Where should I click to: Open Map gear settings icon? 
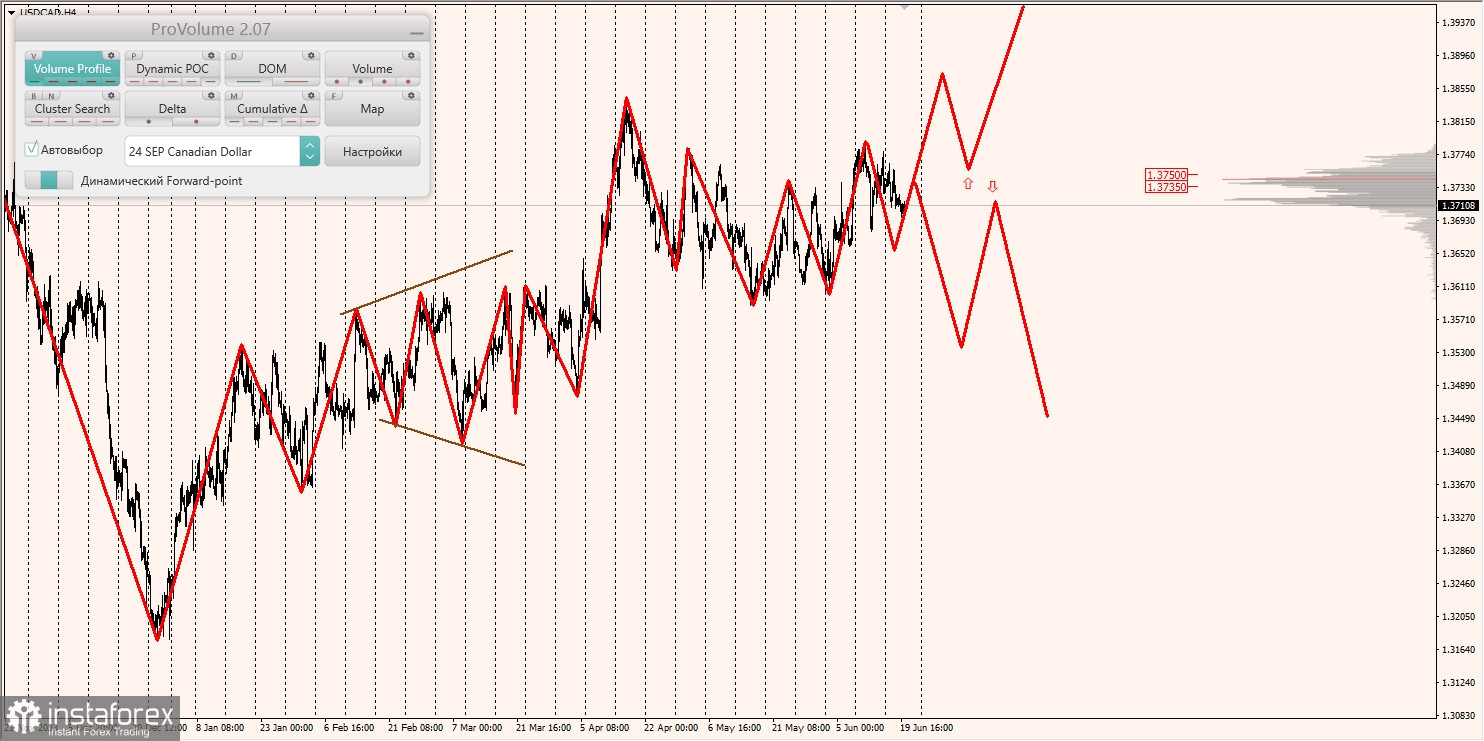411,95
